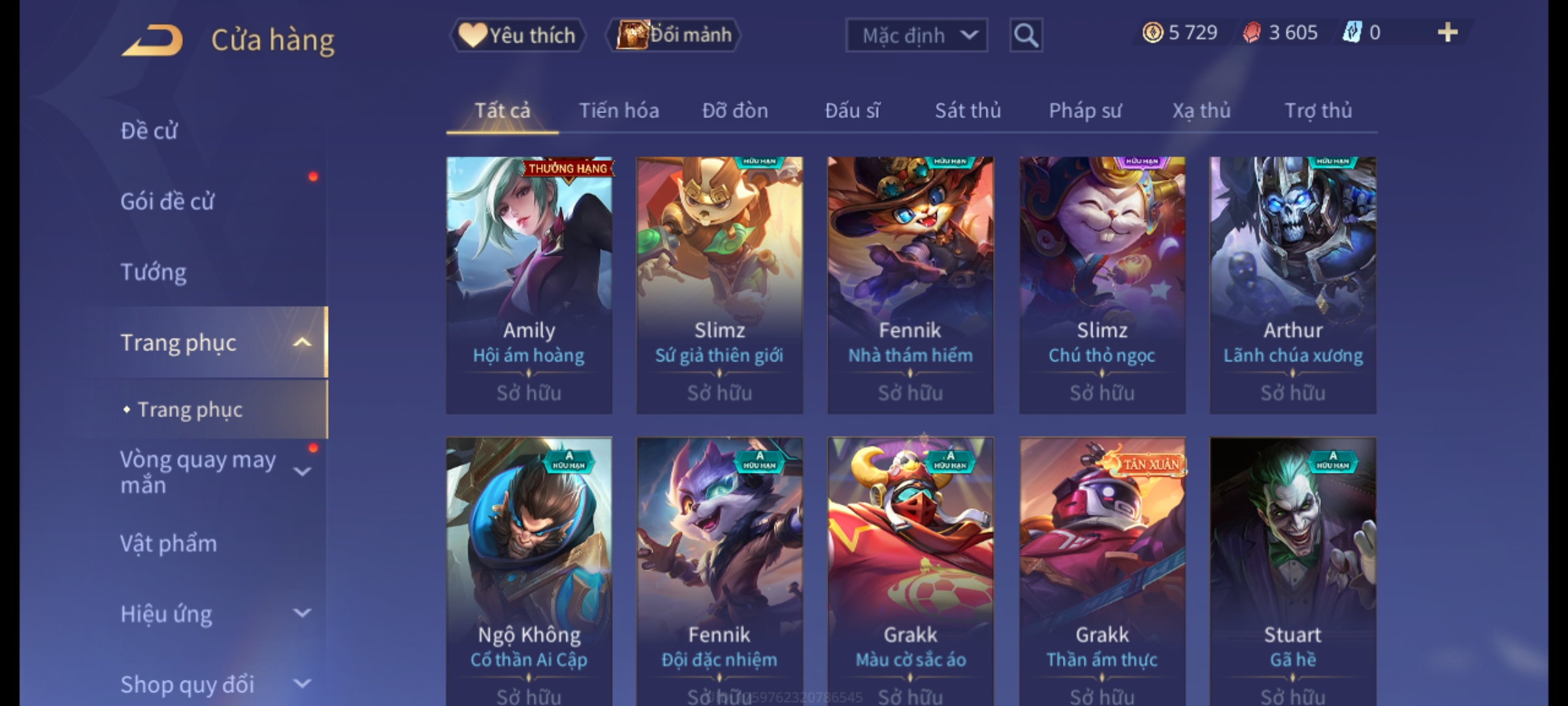
Task: Click the back arrow icon beside Cửa hàng
Action: (x=152, y=40)
